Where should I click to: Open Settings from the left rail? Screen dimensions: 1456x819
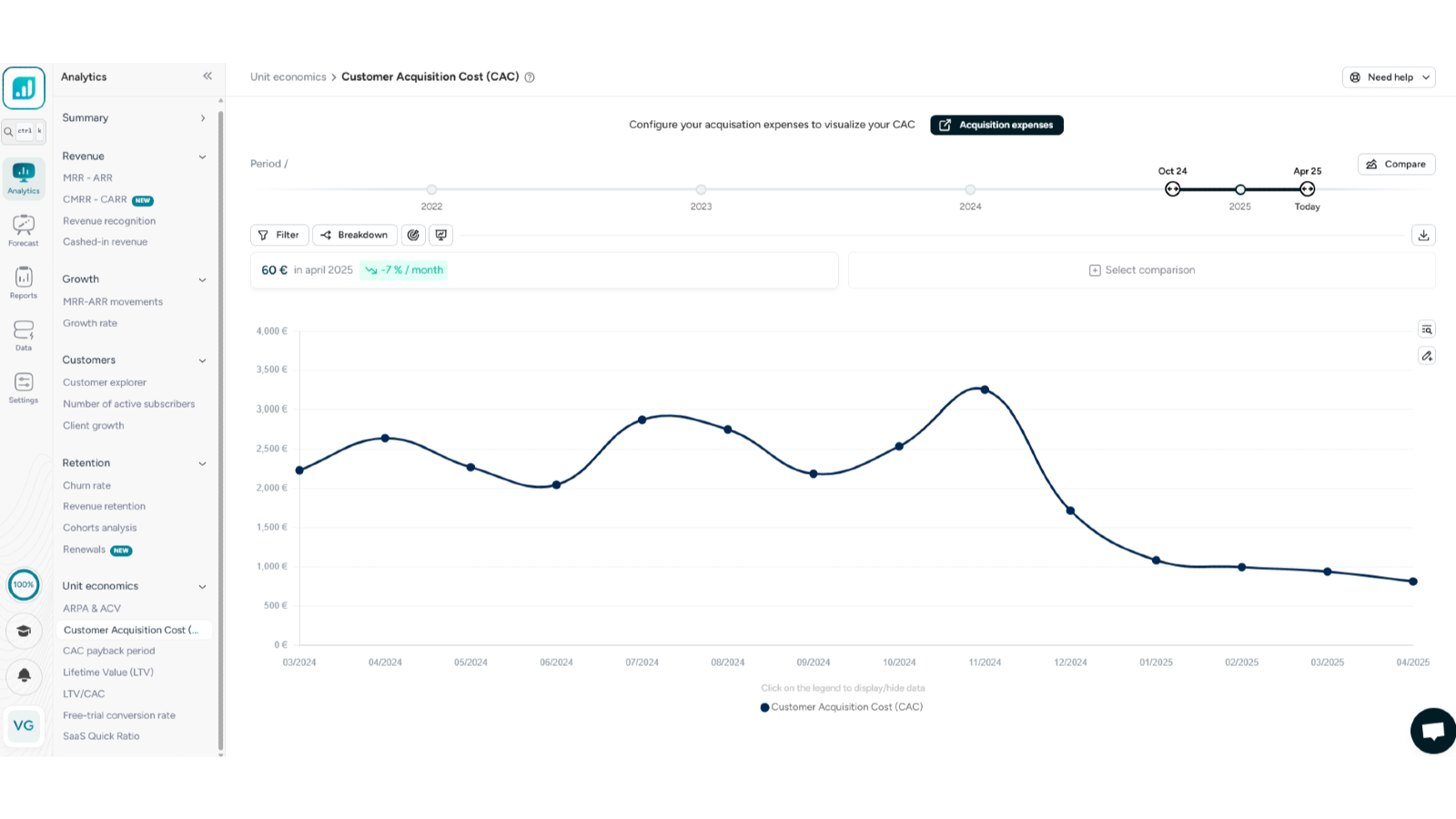24,387
